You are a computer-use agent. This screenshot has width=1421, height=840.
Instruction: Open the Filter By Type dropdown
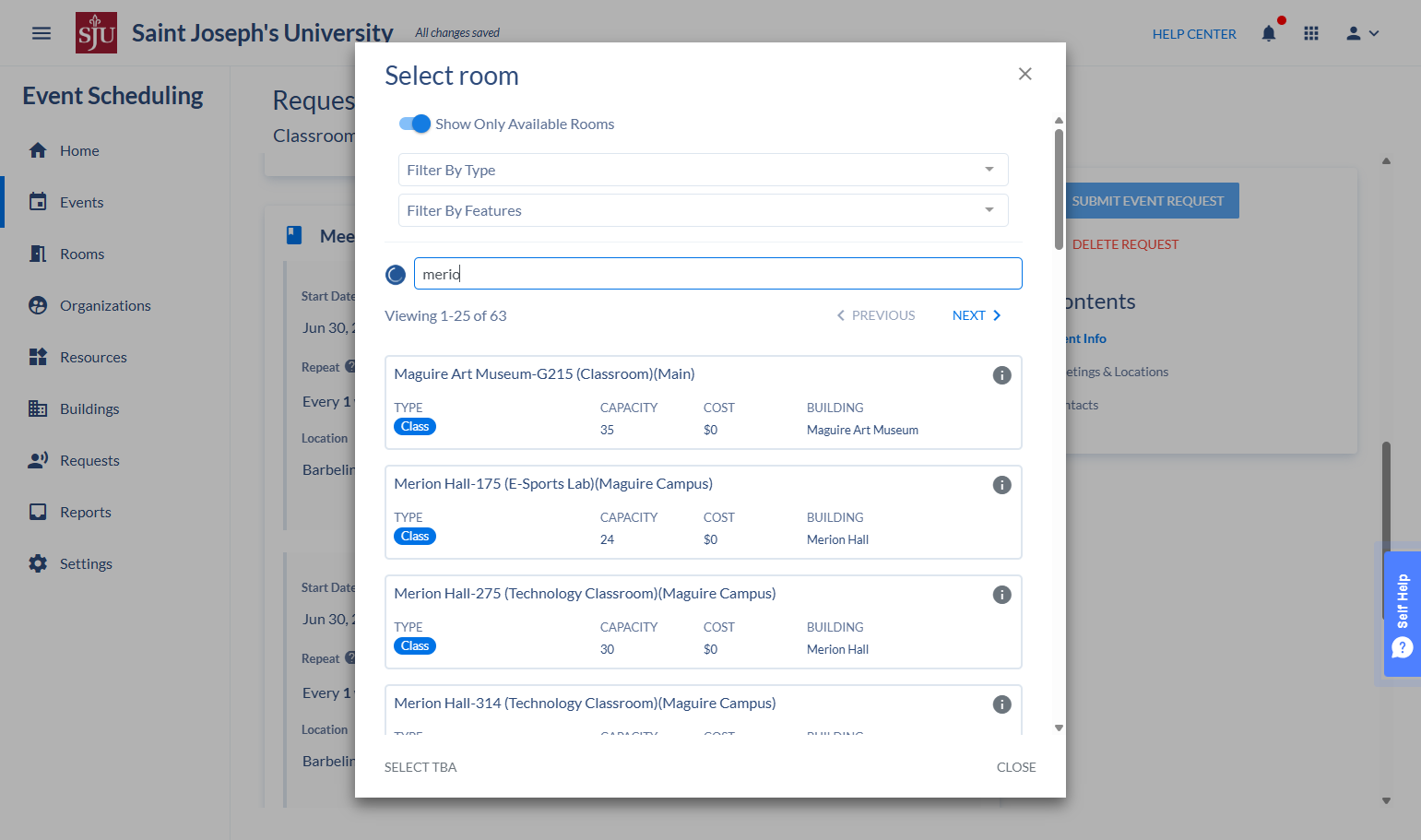pos(703,170)
